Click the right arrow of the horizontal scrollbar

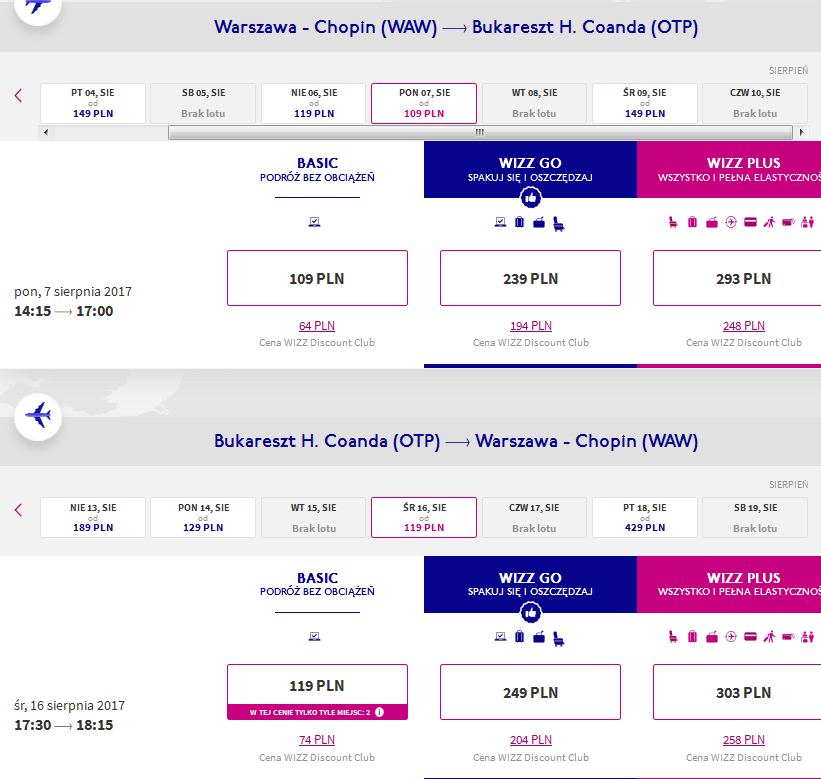click(801, 132)
